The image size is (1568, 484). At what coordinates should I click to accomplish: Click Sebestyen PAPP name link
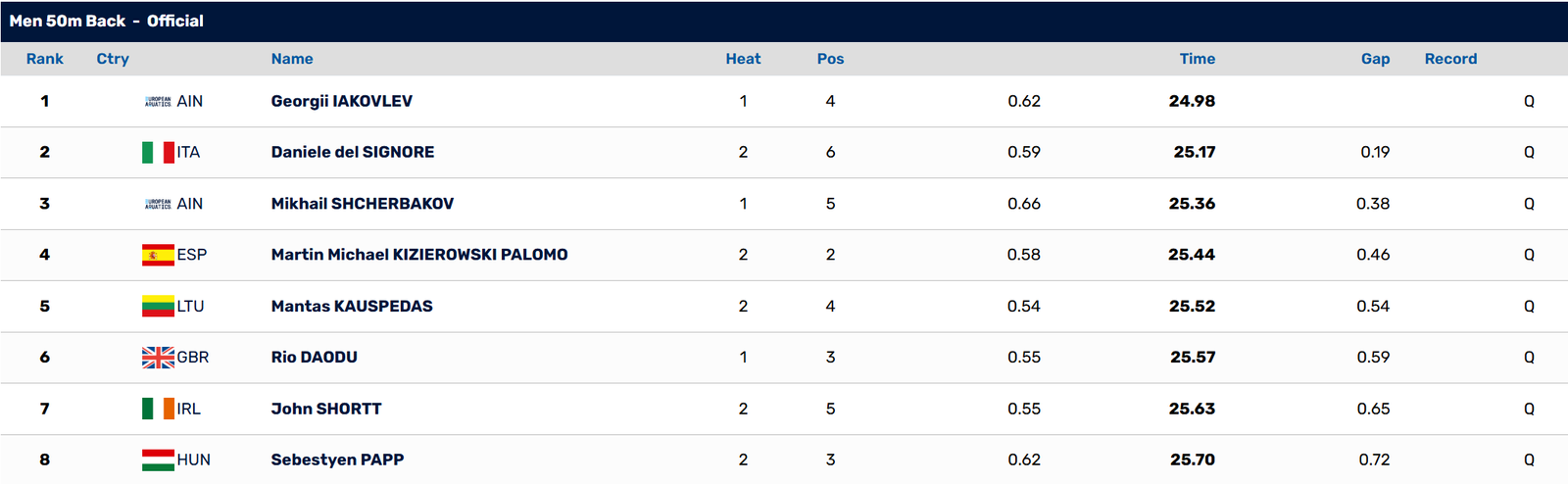tap(337, 460)
